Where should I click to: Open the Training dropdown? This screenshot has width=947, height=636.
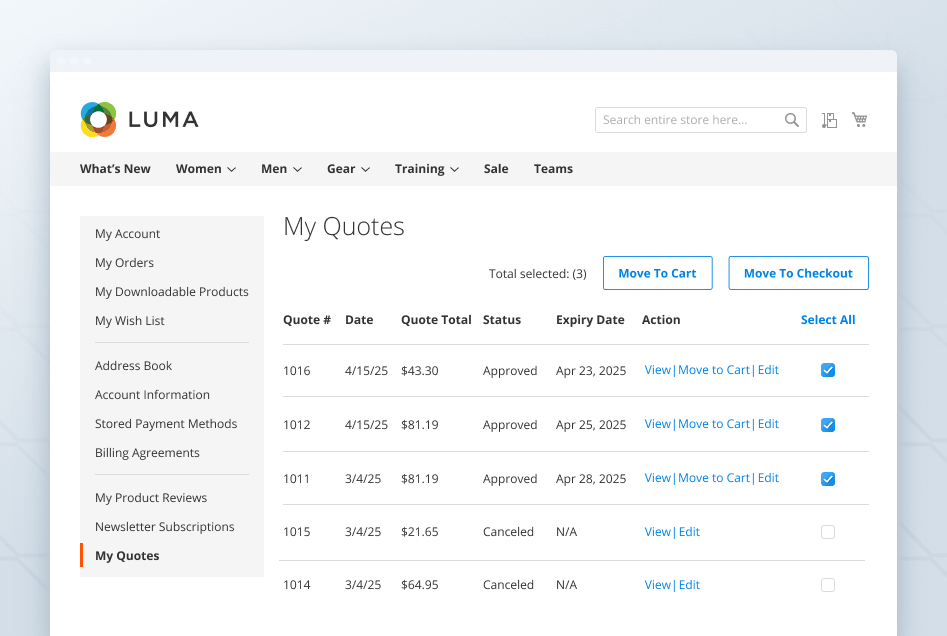pyautogui.click(x=426, y=168)
